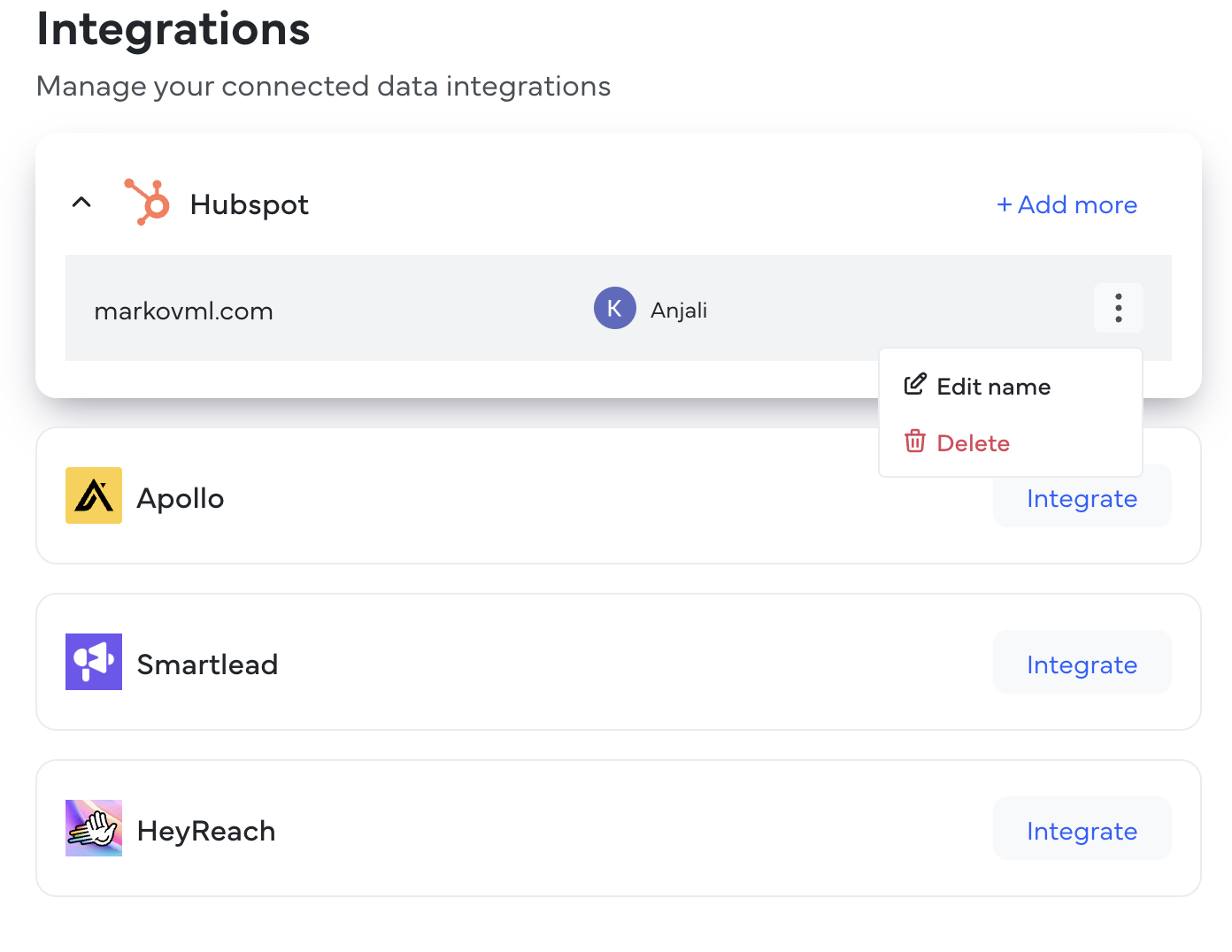The height and width of the screenshot is (952, 1232).
Task: Click the 'Manage your connected data integrations' subtitle
Action: (x=324, y=86)
